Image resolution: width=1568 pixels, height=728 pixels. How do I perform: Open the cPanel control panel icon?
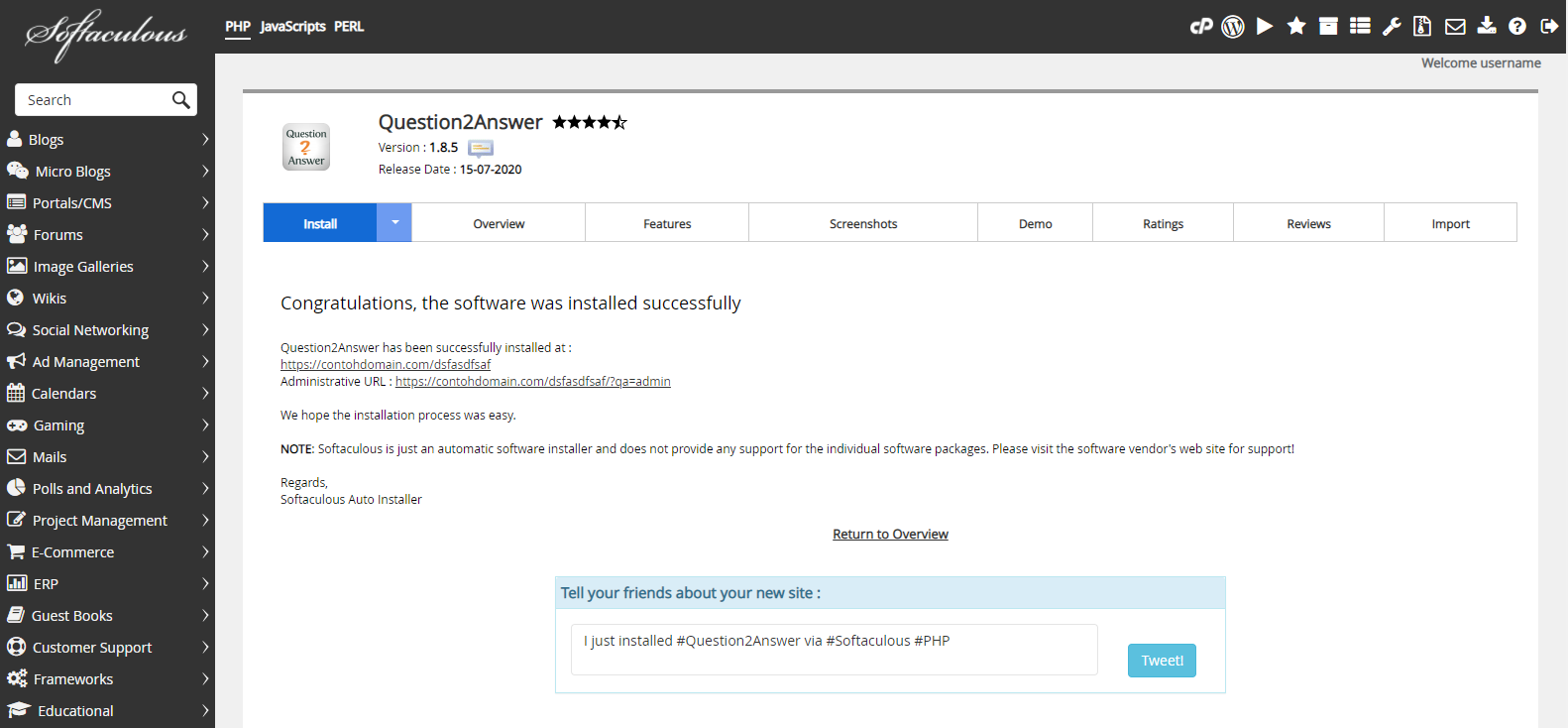(1201, 27)
